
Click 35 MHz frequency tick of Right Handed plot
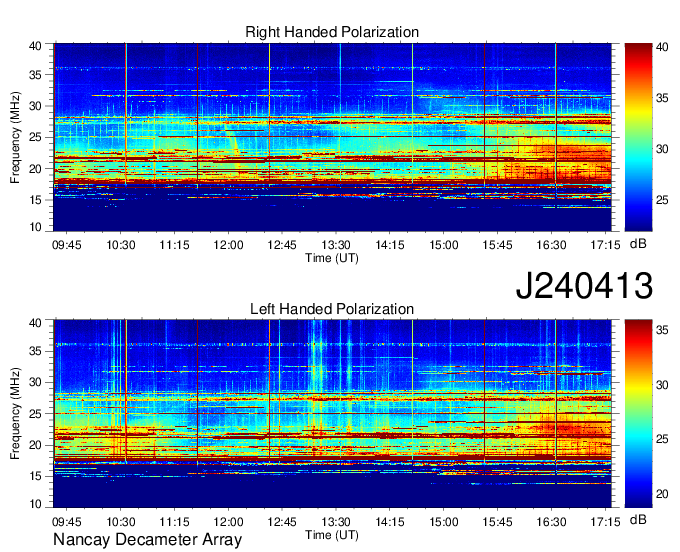pyautogui.click(x=35, y=75)
